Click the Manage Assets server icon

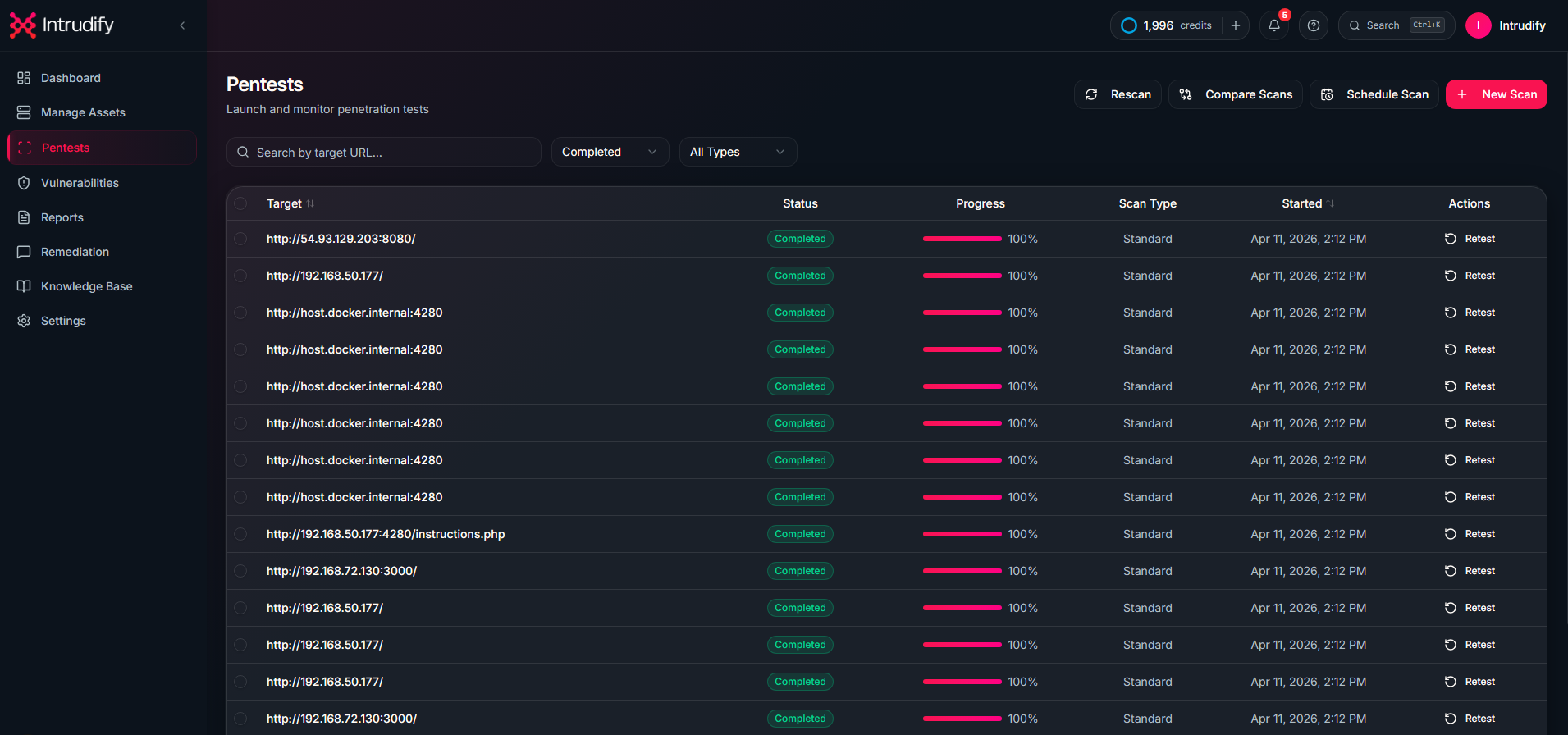[x=24, y=112]
